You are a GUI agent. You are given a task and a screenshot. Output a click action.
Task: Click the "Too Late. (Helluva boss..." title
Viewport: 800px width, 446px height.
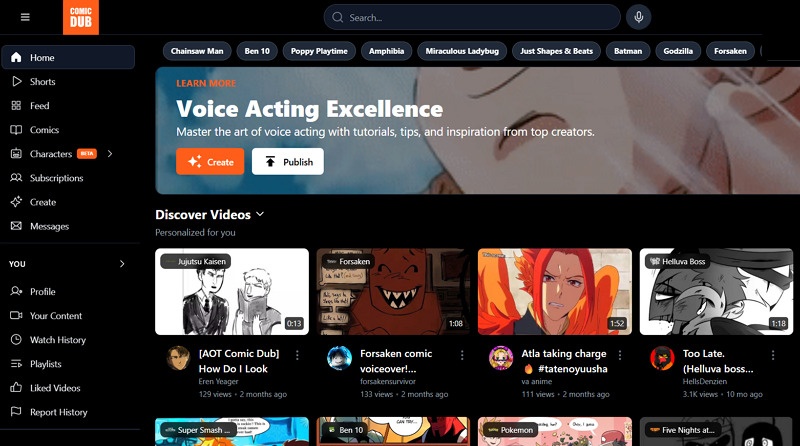(x=718, y=361)
